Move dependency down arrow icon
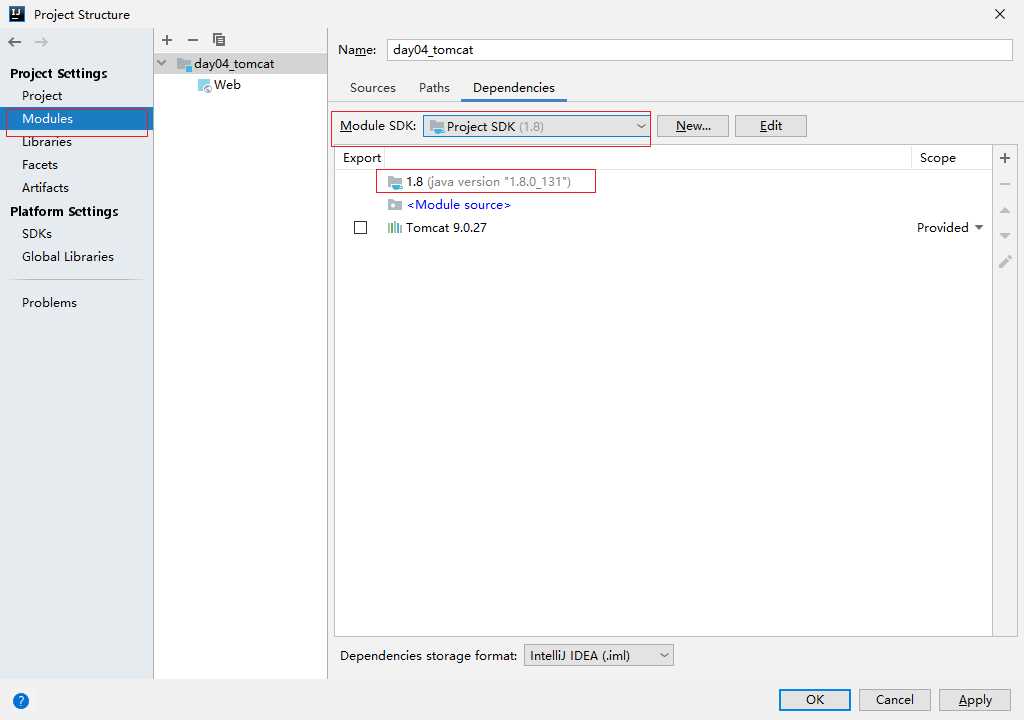The width and height of the screenshot is (1024, 720). 1005,235
